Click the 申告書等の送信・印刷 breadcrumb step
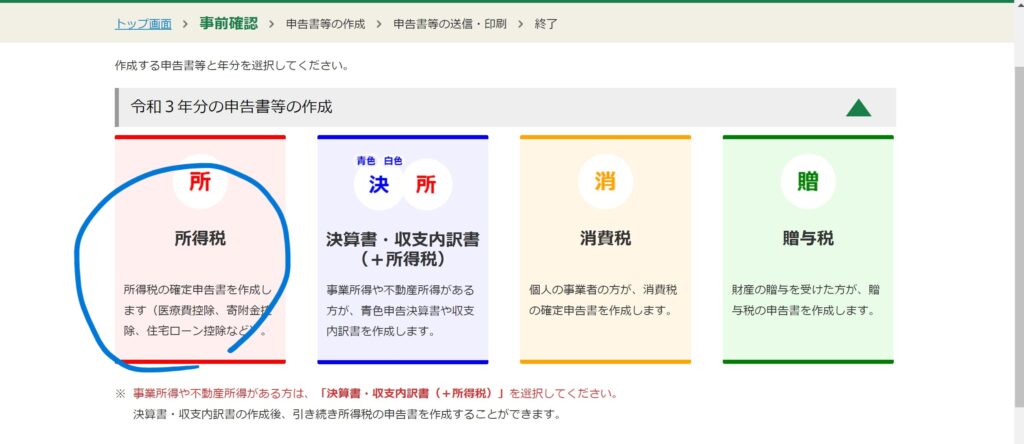 449,24
